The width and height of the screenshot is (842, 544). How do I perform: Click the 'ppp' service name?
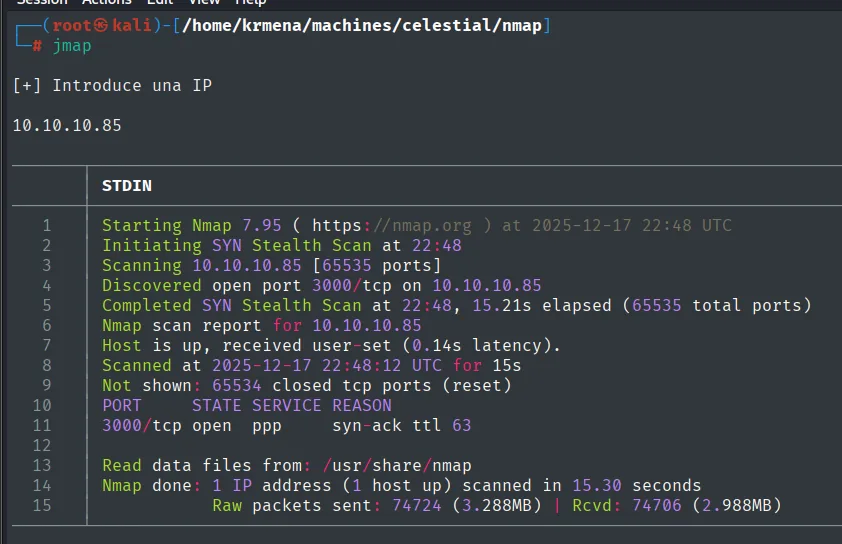(267, 427)
